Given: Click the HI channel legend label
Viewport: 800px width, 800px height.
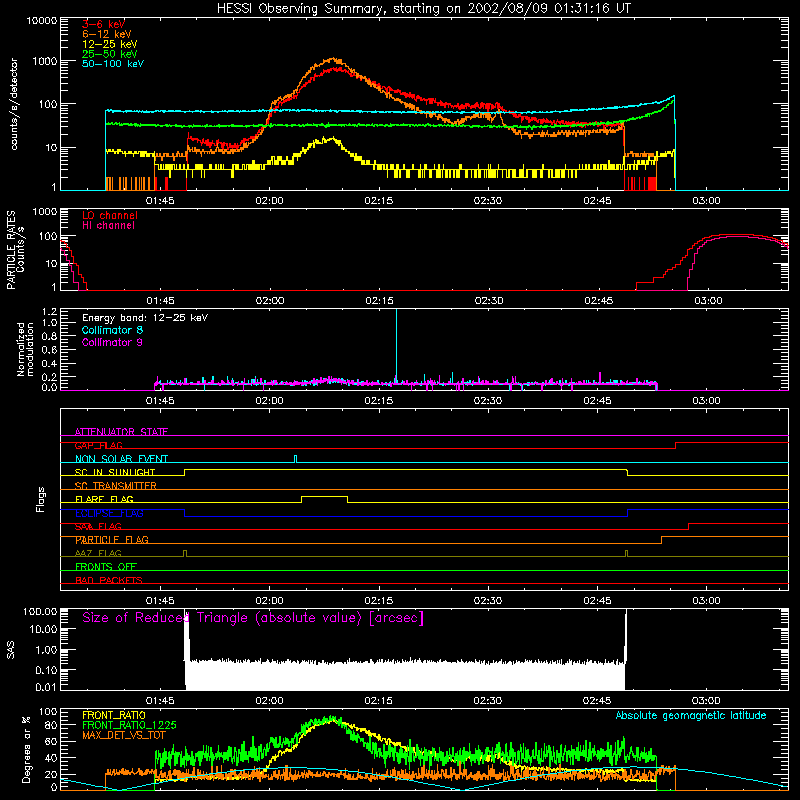Looking at the screenshot, I should click(108, 225).
